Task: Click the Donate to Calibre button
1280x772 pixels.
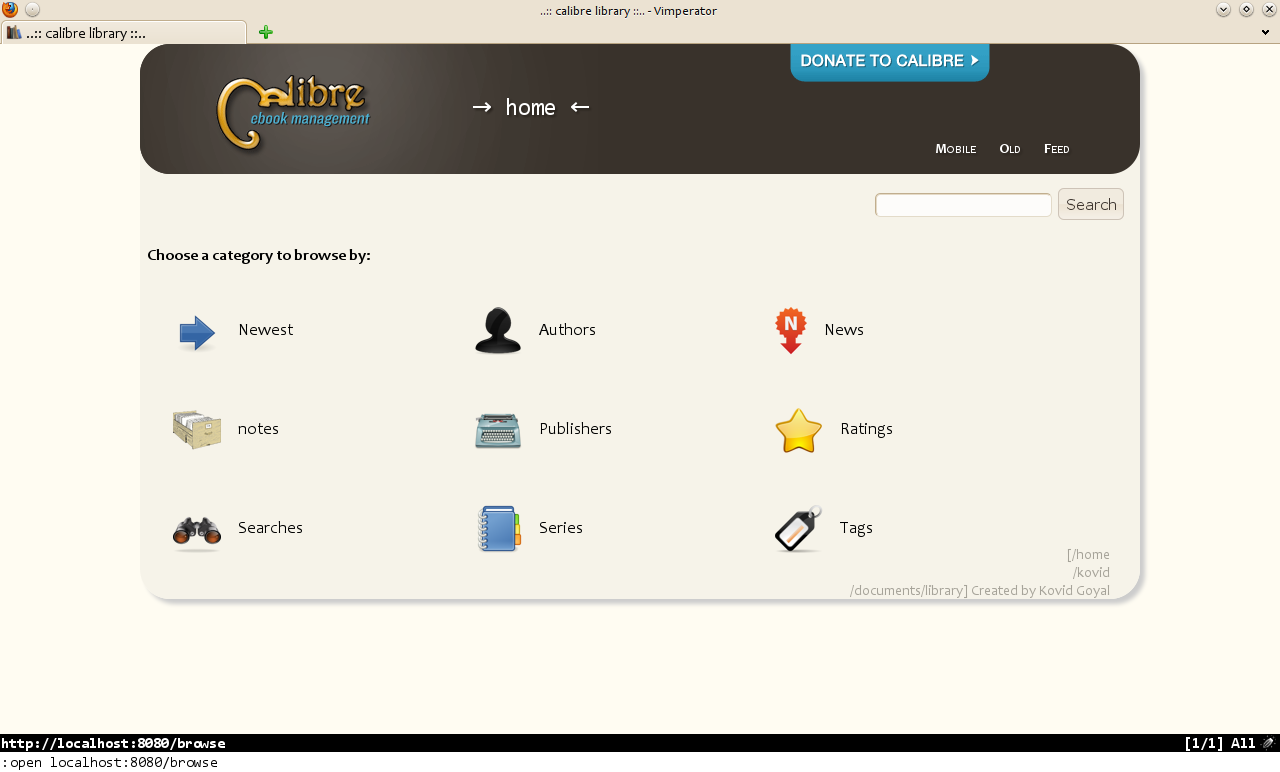Action: tap(890, 61)
